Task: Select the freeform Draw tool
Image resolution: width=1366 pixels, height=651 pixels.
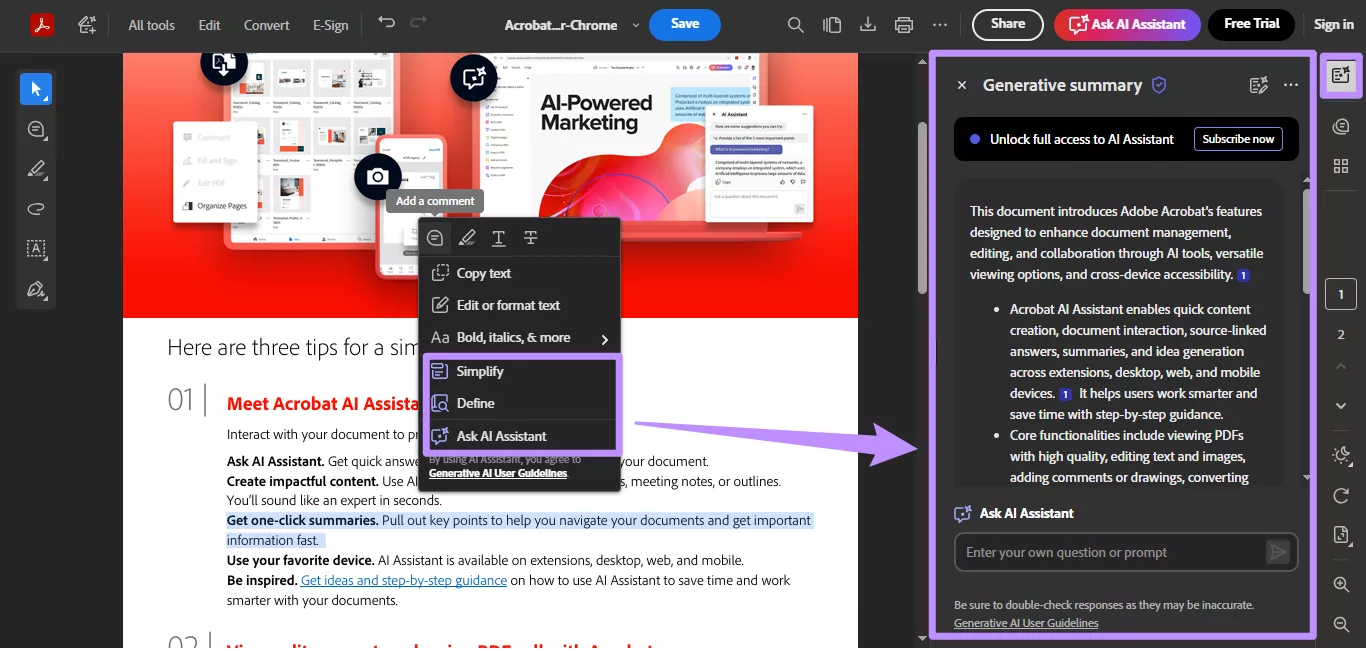Action: (x=36, y=209)
